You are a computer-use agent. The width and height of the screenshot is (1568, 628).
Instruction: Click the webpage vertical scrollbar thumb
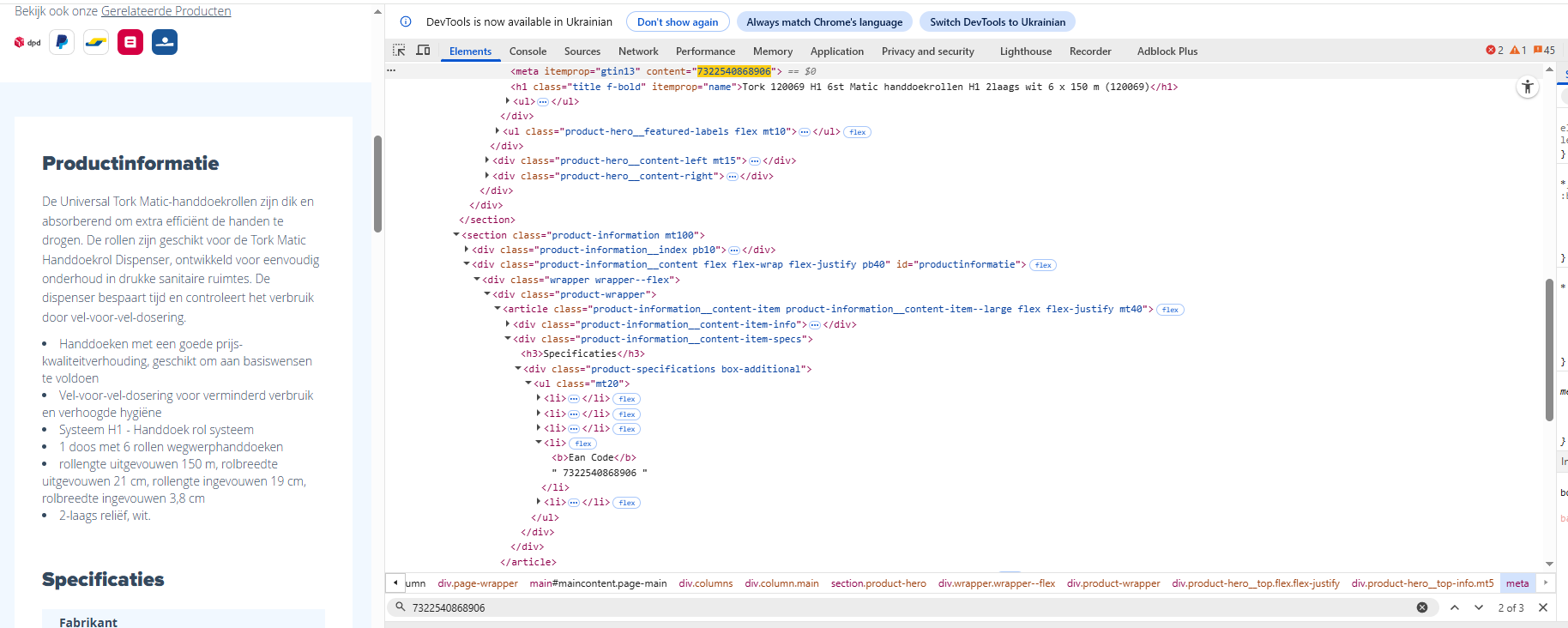pyautogui.click(x=377, y=184)
